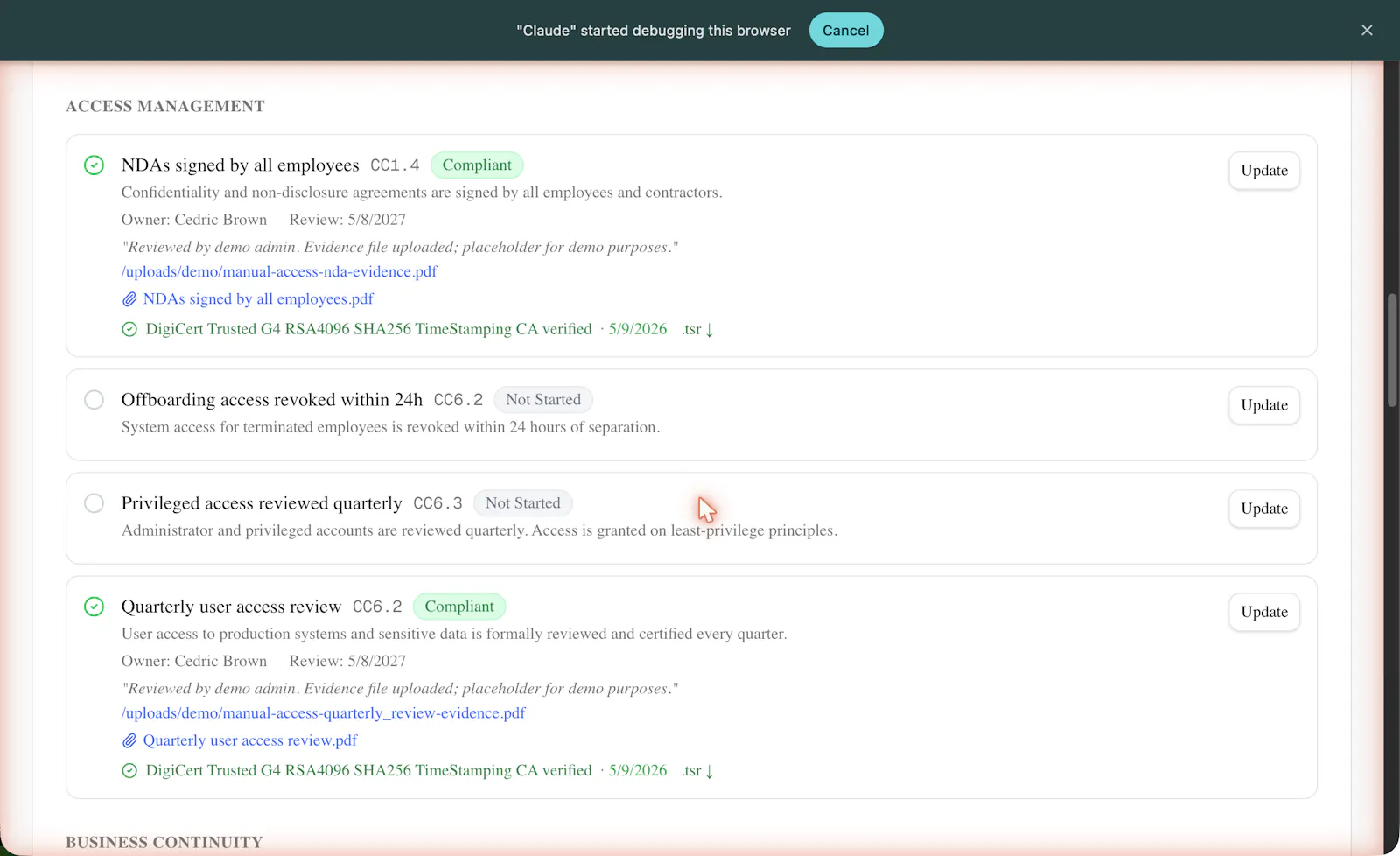
Task: Click the Not Started badge on Offboarding control
Action: [x=543, y=399]
